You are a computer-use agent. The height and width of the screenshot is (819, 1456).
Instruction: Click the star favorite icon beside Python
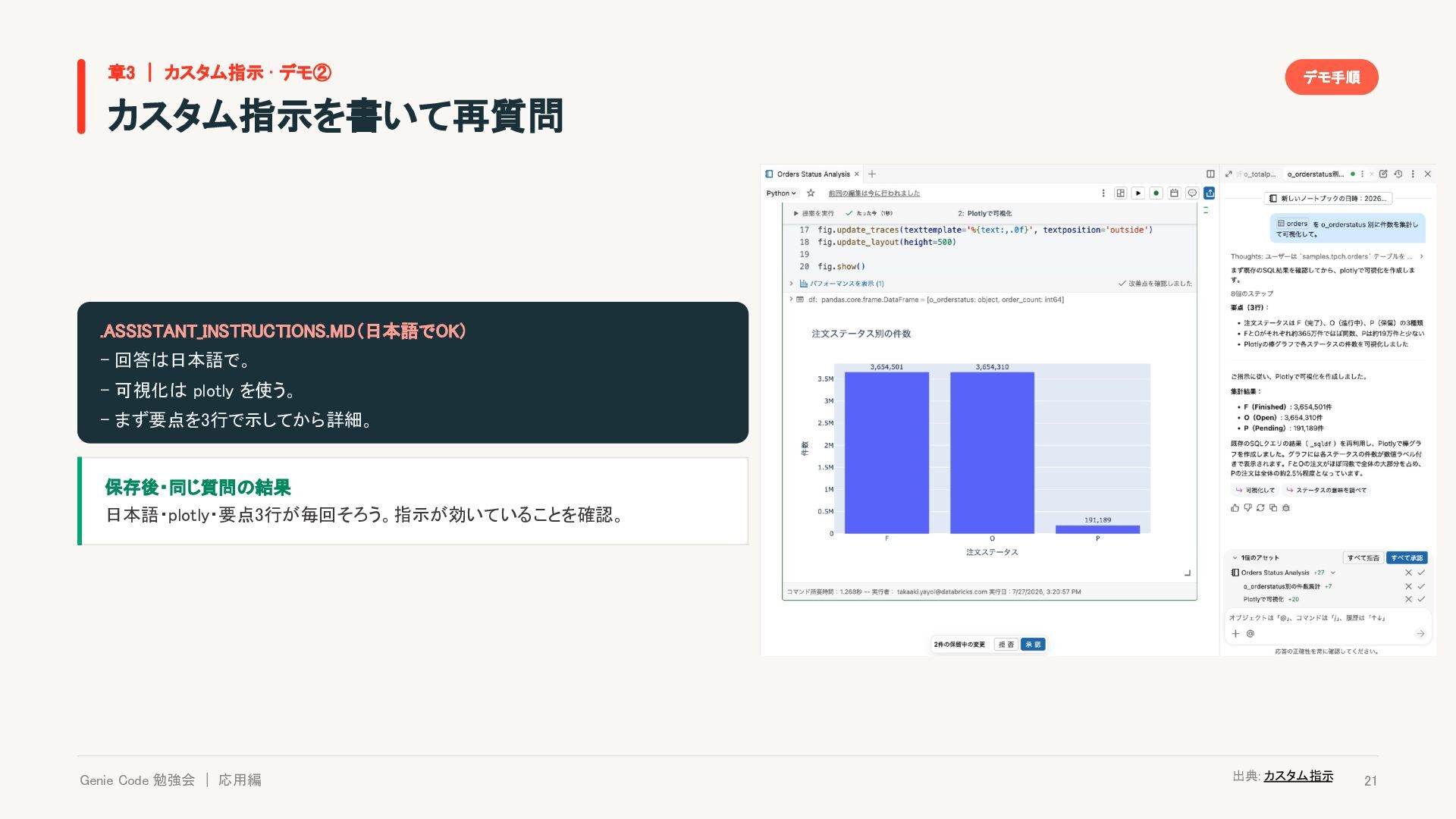pos(811,193)
